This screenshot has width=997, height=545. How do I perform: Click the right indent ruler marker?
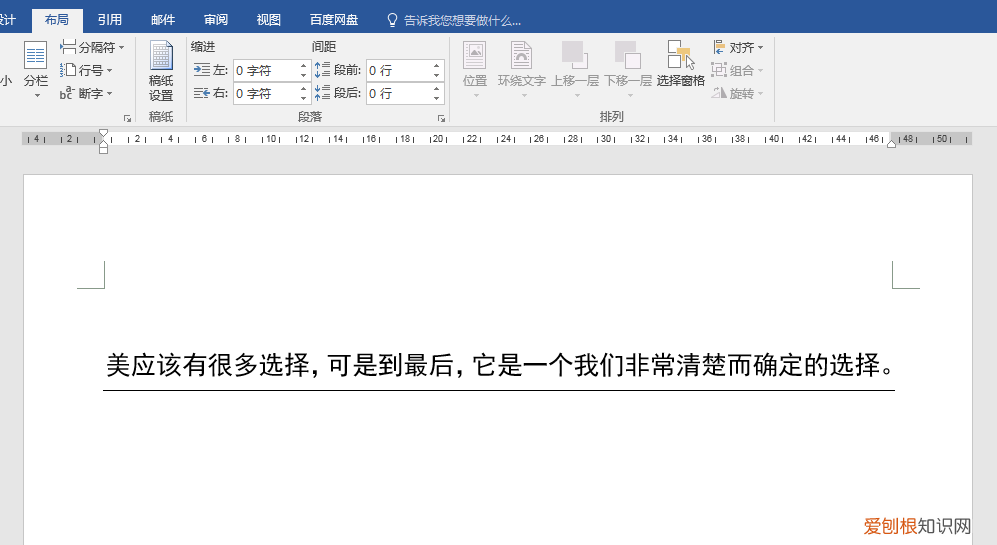coord(891,144)
